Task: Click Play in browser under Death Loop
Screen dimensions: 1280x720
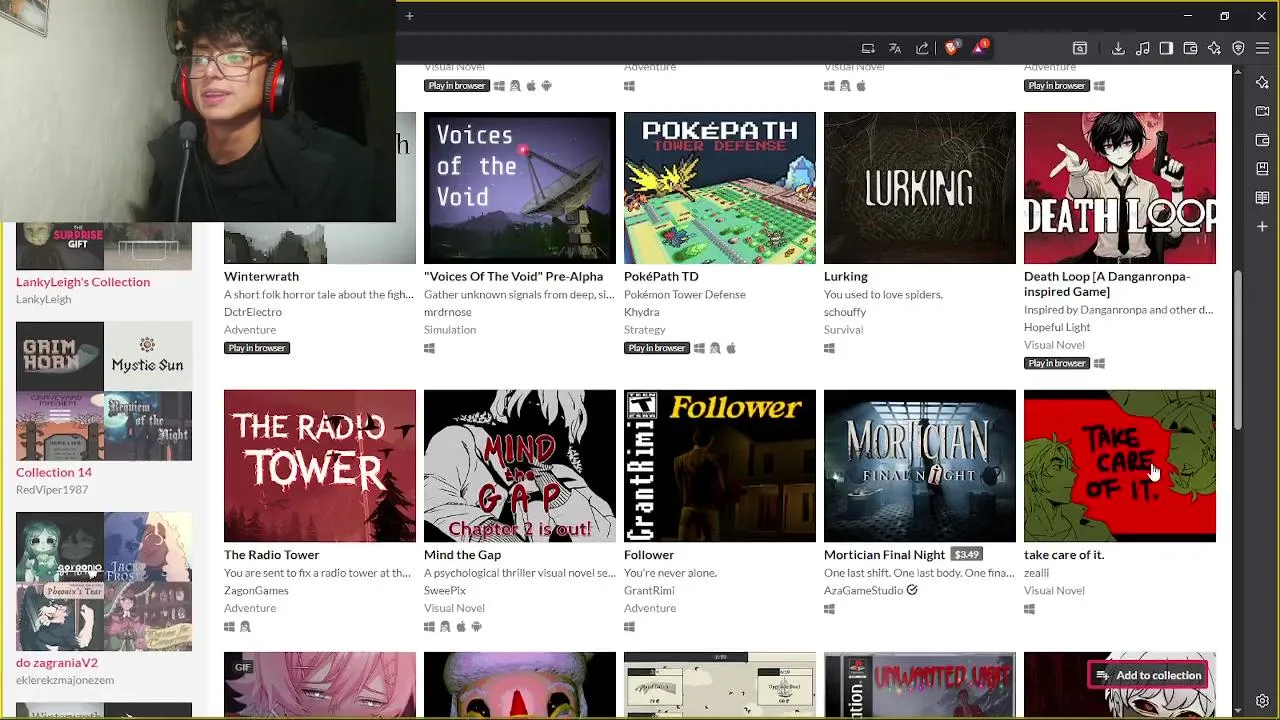Action: [x=1057, y=363]
